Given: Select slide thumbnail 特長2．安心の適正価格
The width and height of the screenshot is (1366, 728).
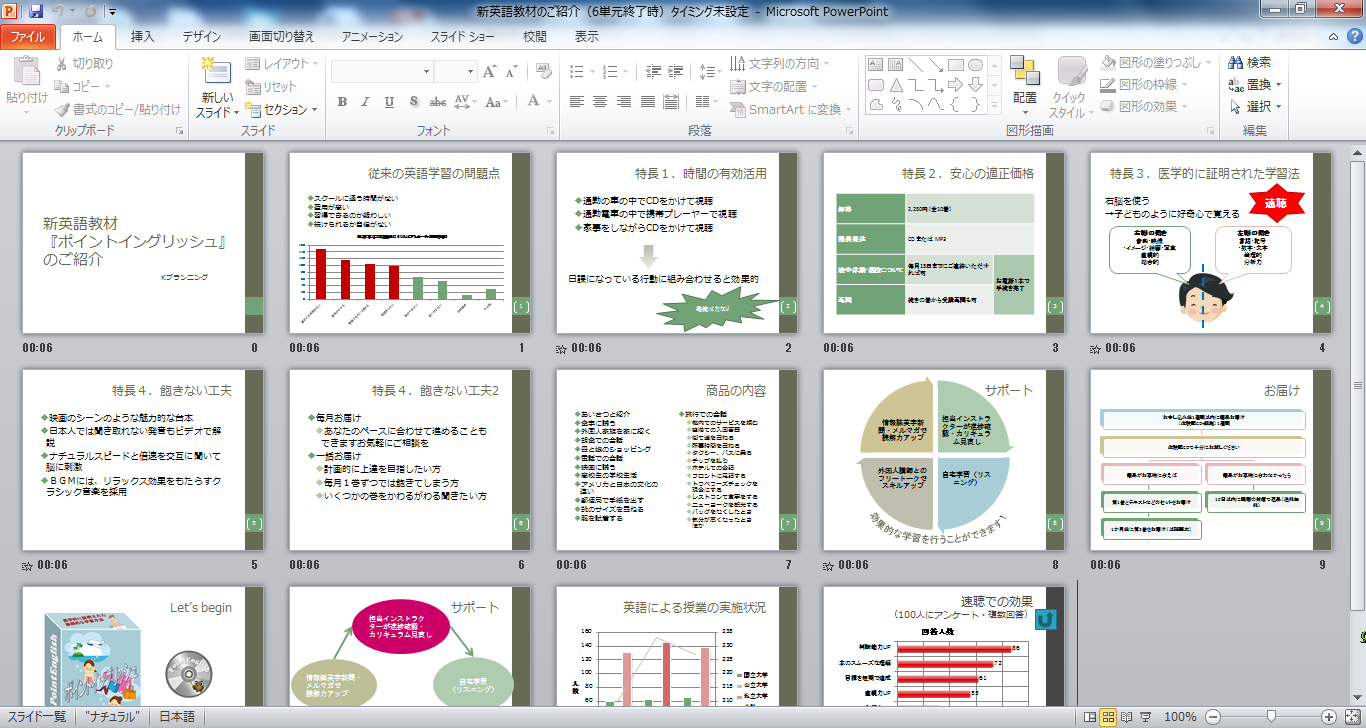Looking at the screenshot, I should click(943, 243).
